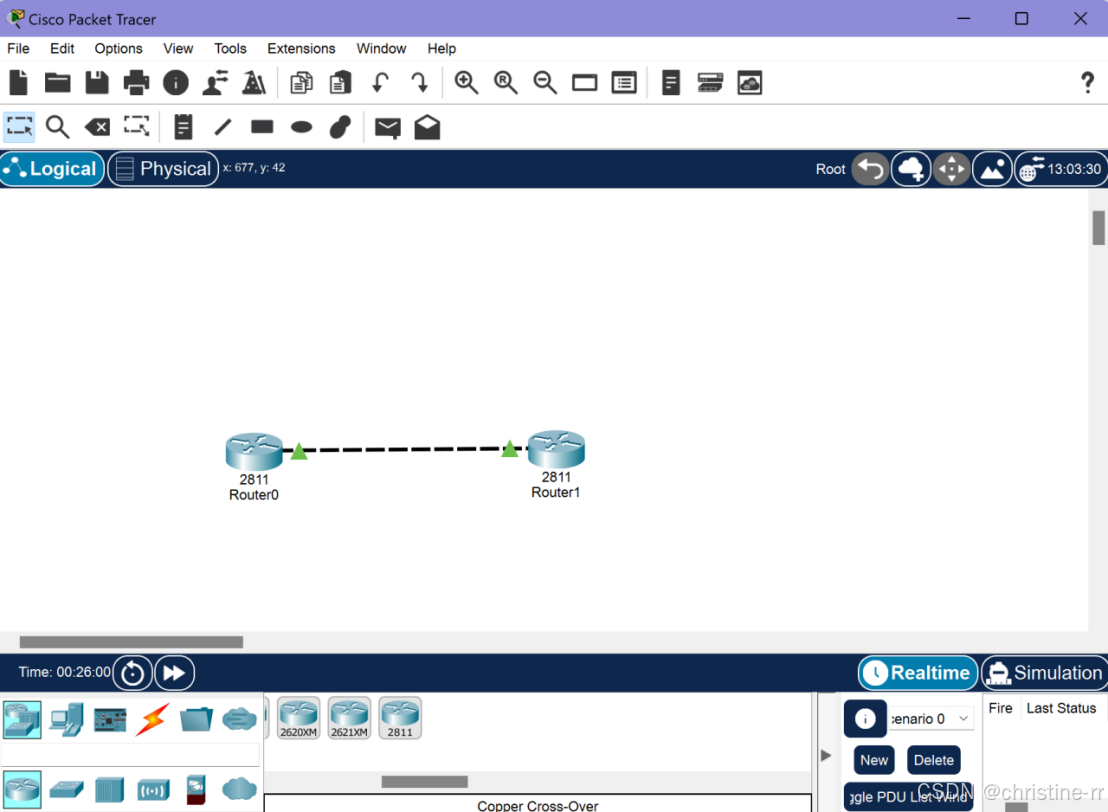
Task: Set the tiled background image
Action: (x=992, y=170)
